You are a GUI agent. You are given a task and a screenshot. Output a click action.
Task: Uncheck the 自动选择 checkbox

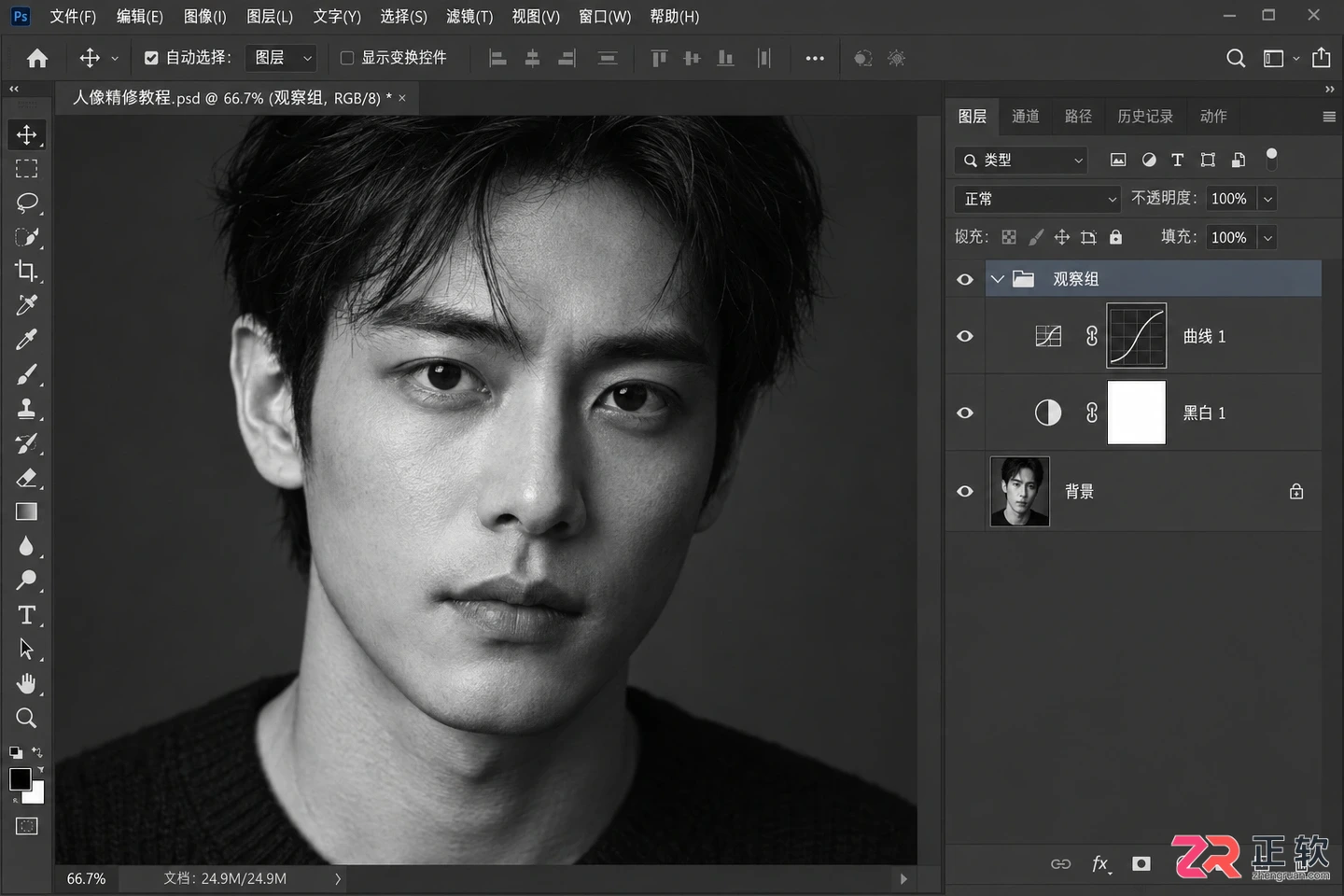pyautogui.click(x=151, y=58)
